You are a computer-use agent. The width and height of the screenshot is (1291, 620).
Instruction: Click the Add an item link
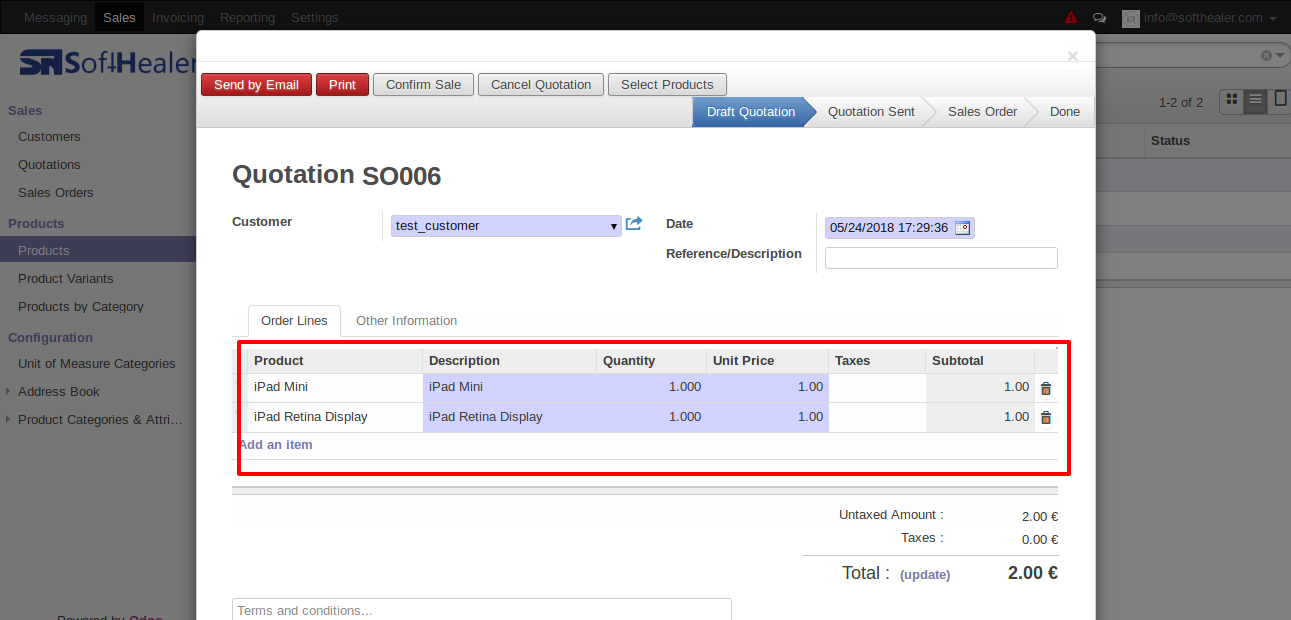(276, 444)
